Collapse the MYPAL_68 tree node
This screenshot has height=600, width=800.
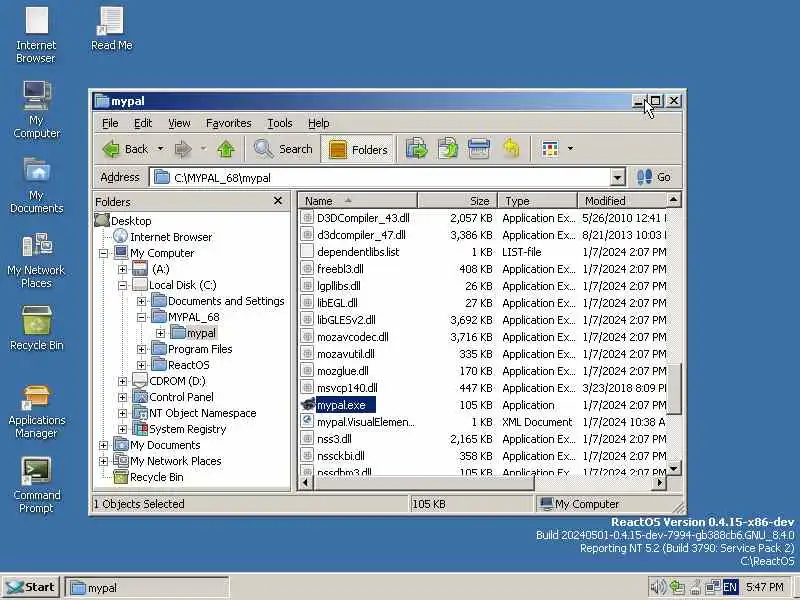pyautogui.click(x=141, y=317)
